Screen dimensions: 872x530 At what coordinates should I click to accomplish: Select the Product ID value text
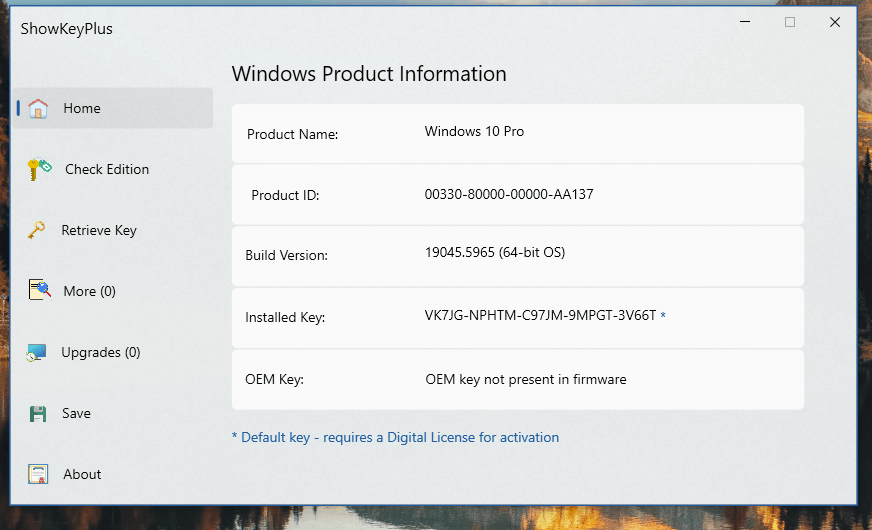pos(509,194)
